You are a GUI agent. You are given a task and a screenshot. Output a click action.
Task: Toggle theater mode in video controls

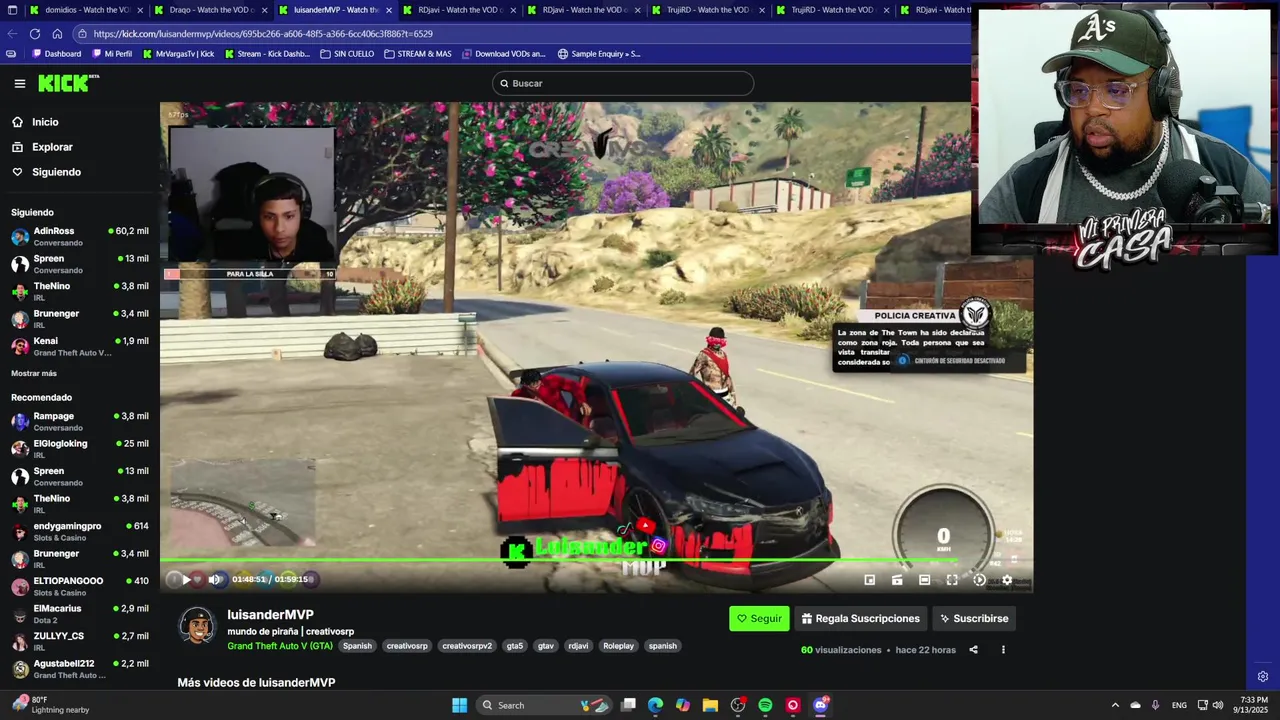tap(925, 579)
